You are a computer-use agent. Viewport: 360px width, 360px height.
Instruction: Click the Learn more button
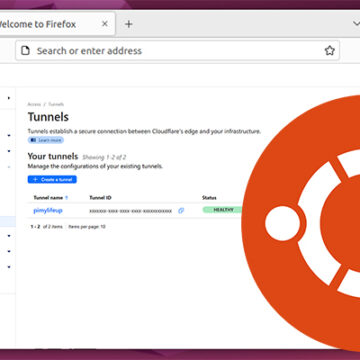click(x=46, y=140)
